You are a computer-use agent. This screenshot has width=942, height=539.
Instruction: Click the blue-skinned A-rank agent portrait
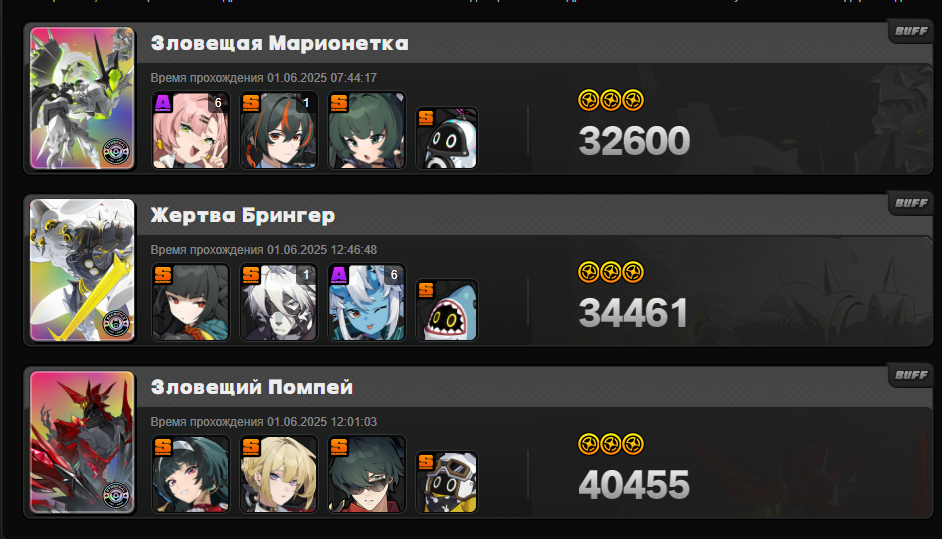click(x=366, y=302)
